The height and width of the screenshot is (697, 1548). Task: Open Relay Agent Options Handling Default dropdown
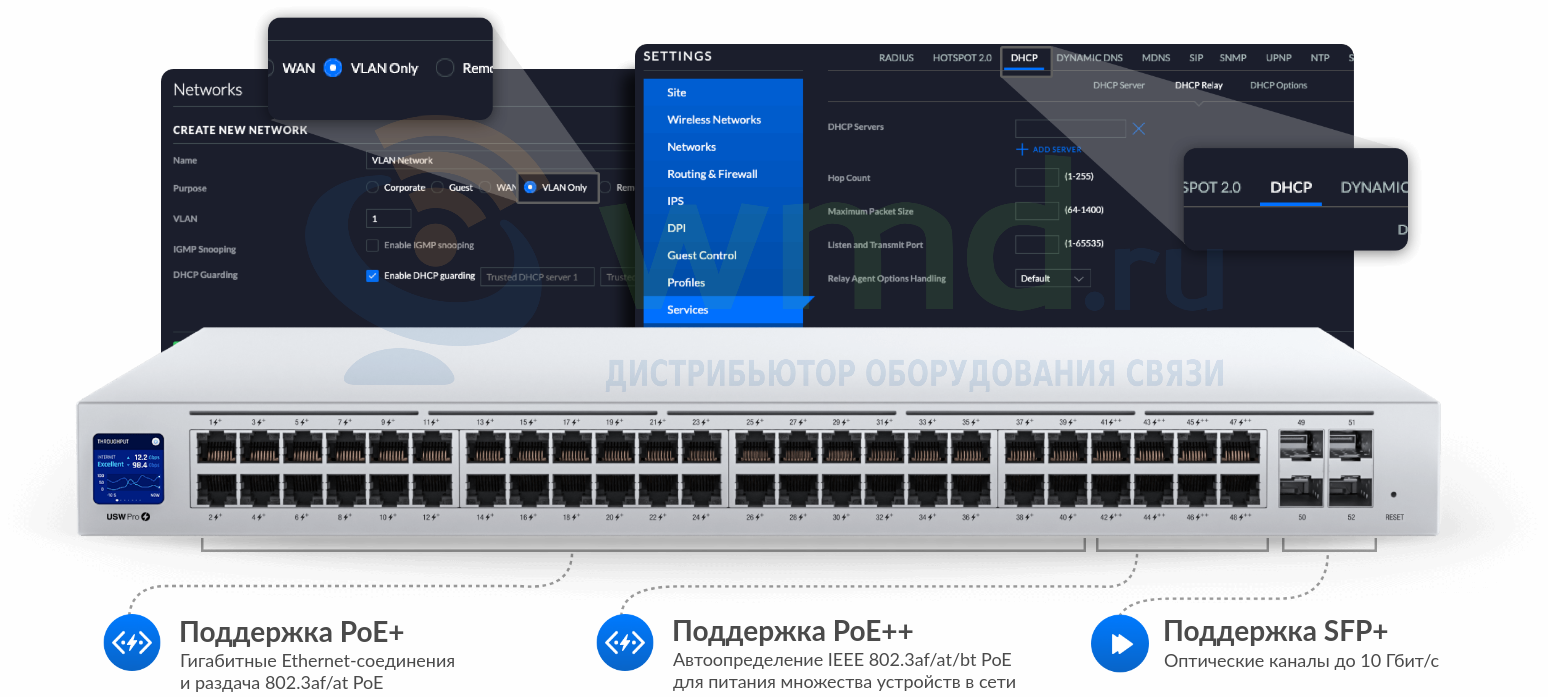(1052, 279)
